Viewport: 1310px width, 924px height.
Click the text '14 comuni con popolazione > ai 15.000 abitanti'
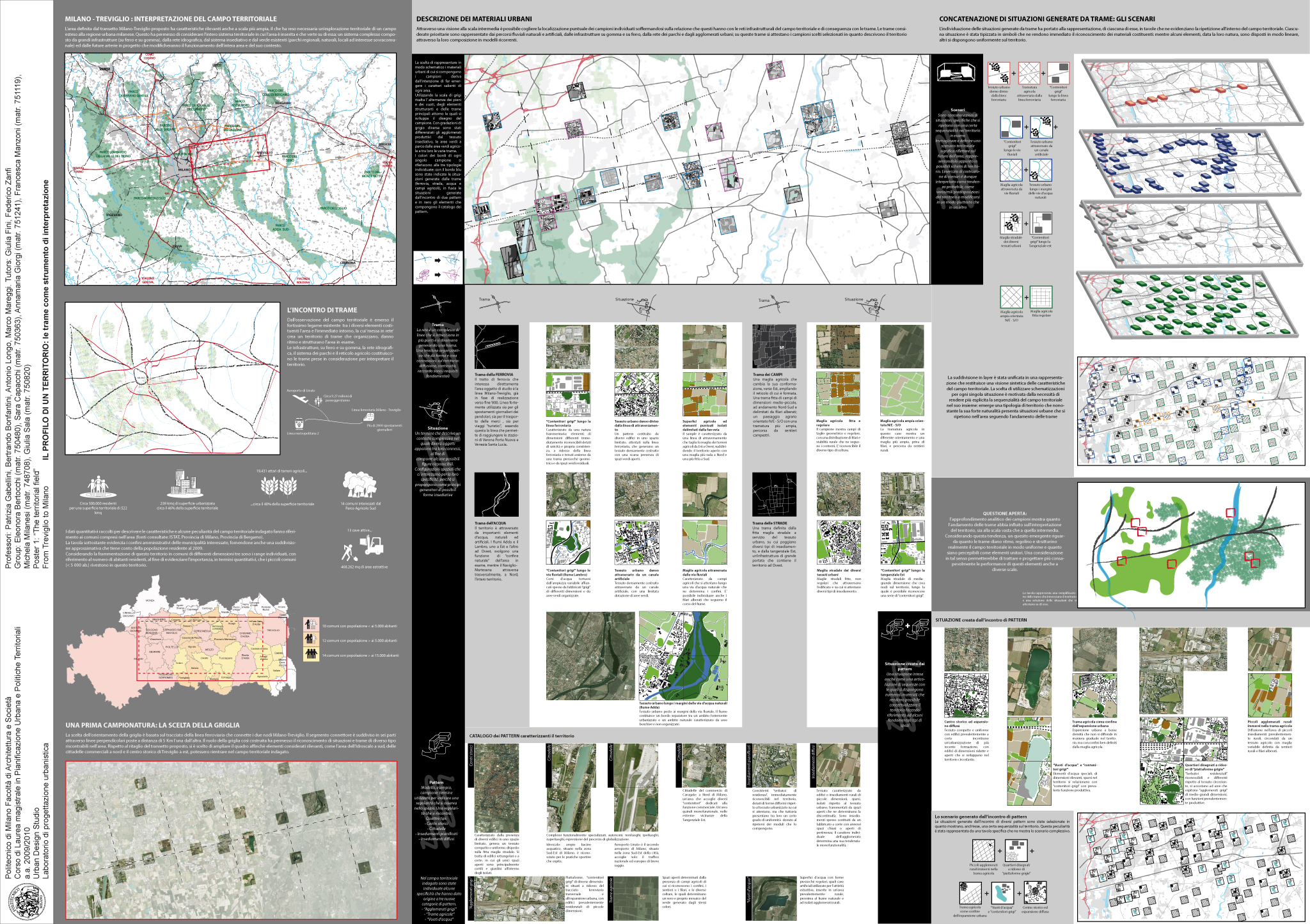pos(361,655)
